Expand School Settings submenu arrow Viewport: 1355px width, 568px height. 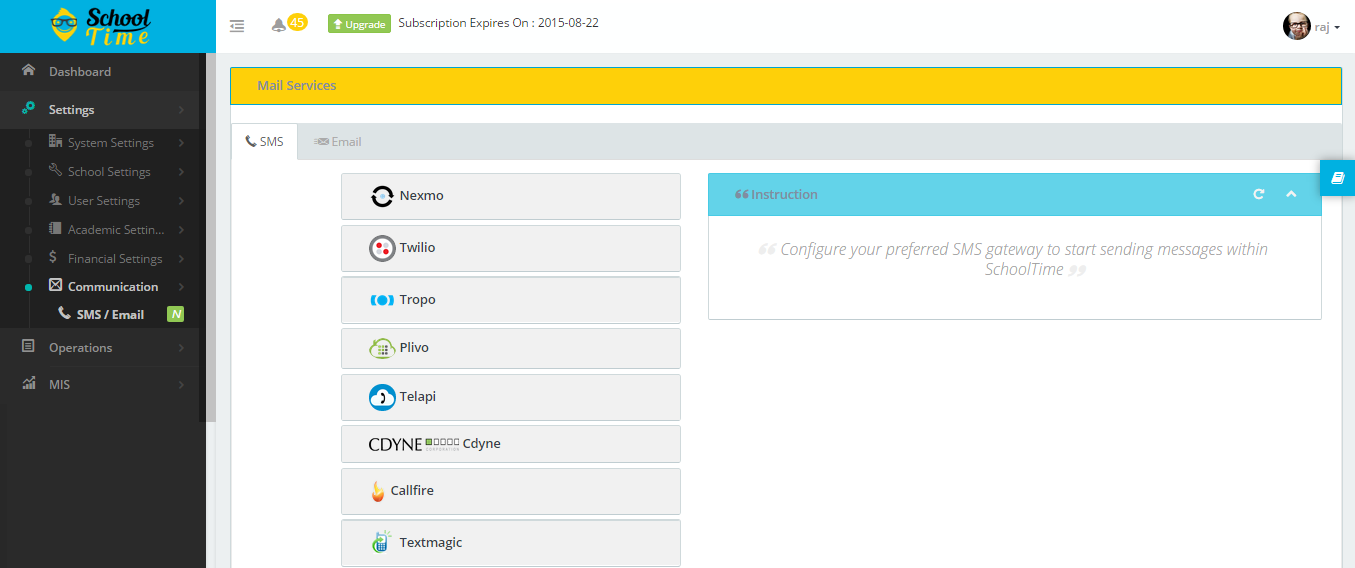(x=181, y=172)
